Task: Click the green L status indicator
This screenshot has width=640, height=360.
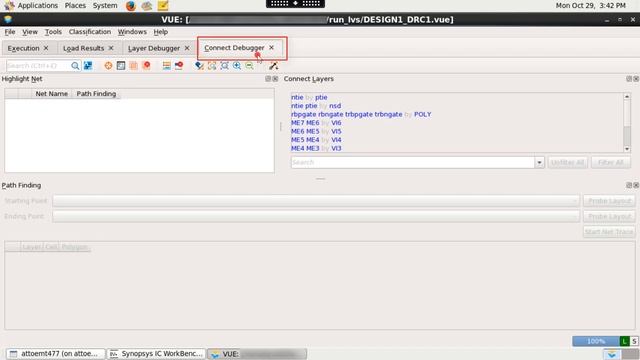Action: [x=624, y=341]
